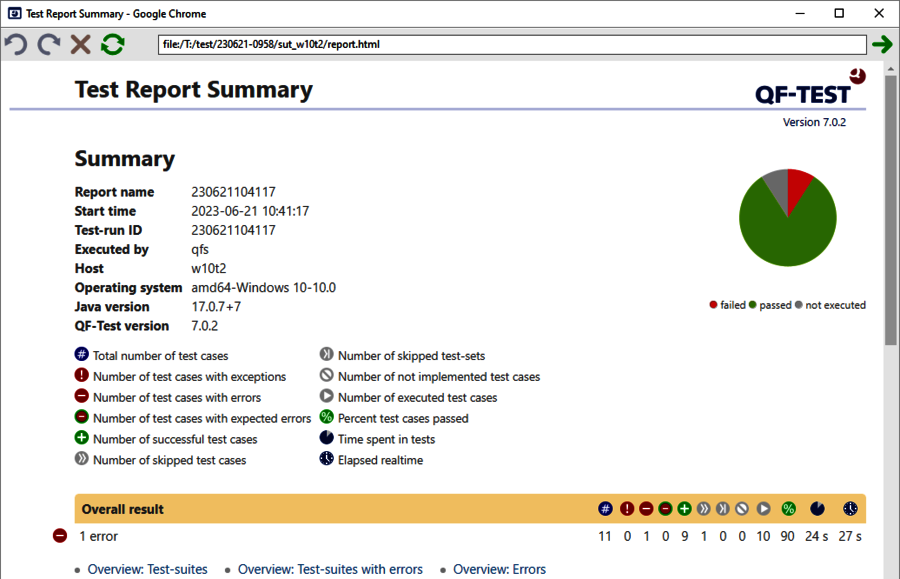900x579 pixels.
Task: Click the green go arrow beside address bar
Action: point(881,44)
